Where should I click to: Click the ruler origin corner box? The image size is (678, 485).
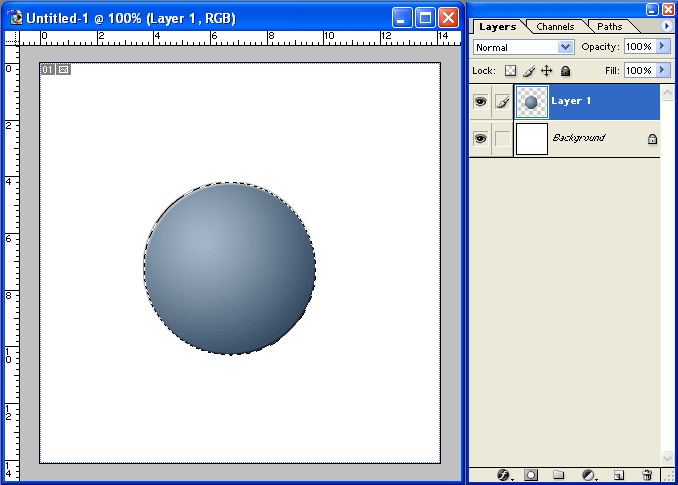(12, 38)
